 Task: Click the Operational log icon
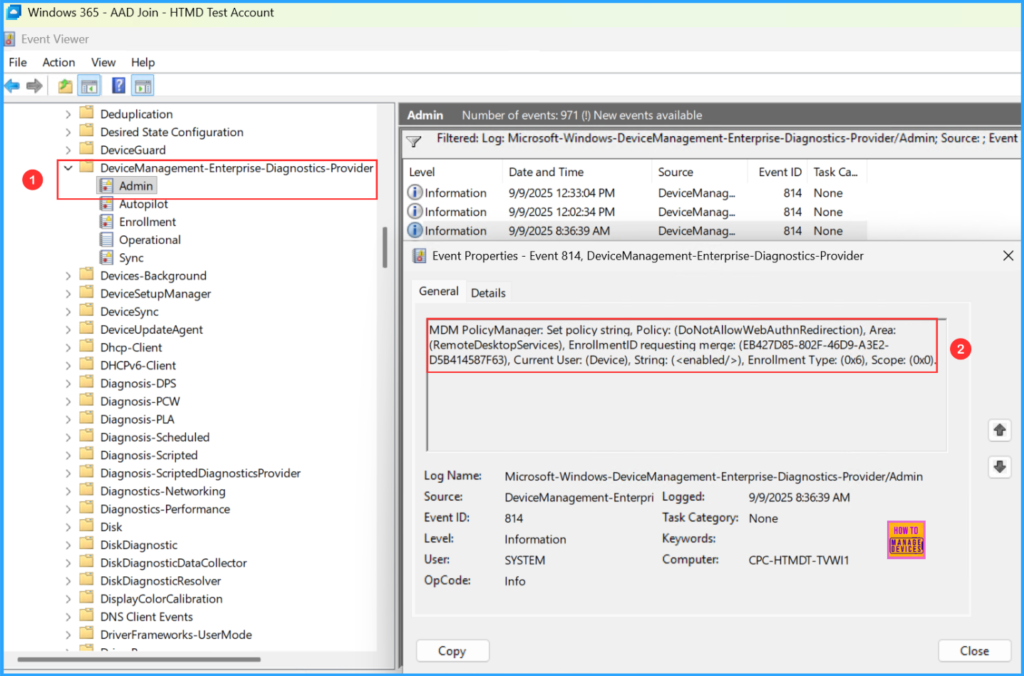[106, 240]
